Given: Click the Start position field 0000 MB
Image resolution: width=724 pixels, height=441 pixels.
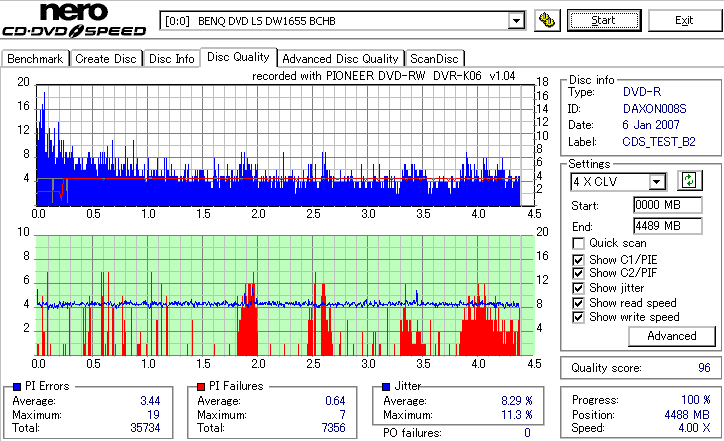Looking at the screenshot, I should click(x=668, y=205).
